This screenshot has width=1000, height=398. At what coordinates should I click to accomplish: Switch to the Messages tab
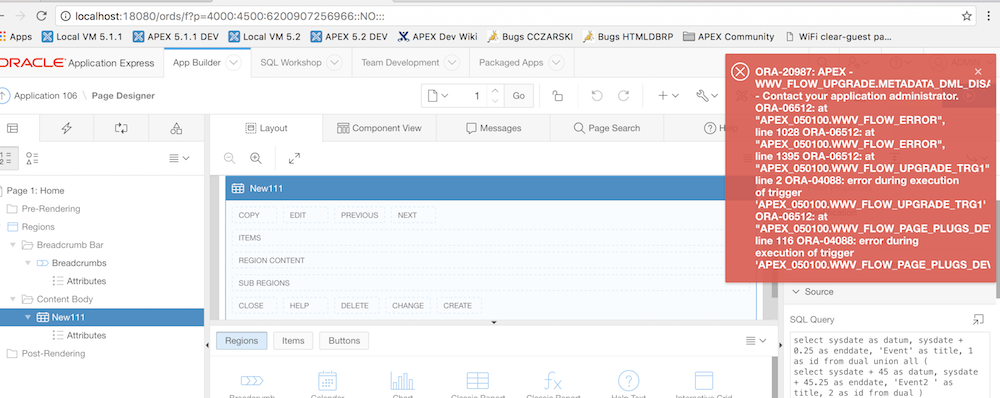493,128
